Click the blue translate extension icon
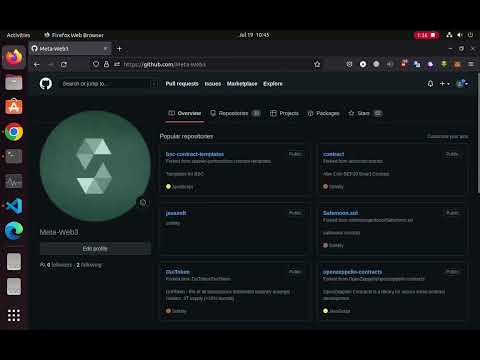This screenshot has height=360, width=480. [417, 64]
